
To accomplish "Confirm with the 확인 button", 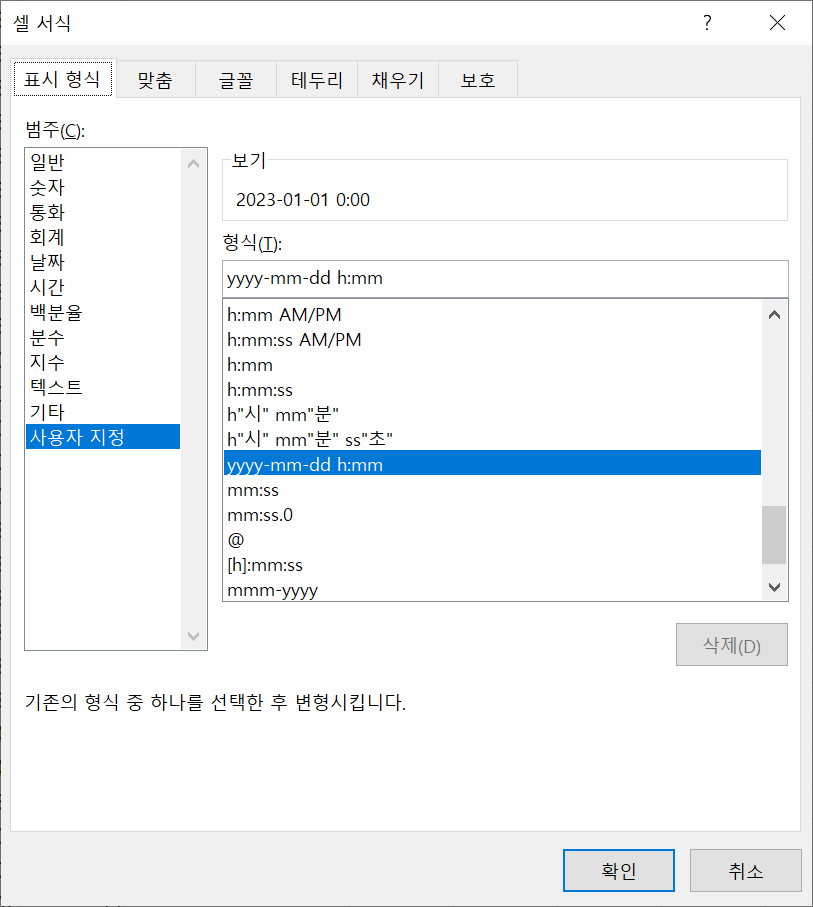I will (x=619, y=871).
